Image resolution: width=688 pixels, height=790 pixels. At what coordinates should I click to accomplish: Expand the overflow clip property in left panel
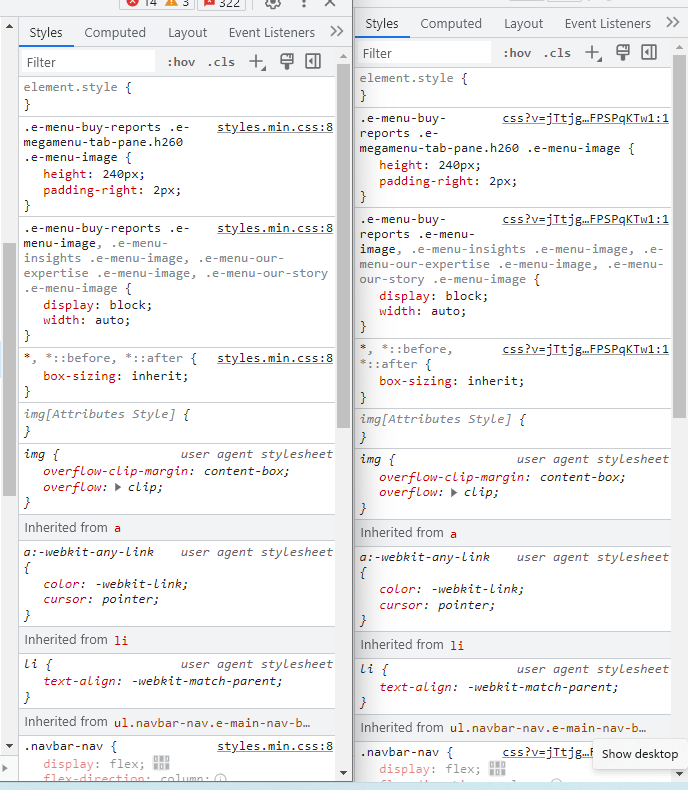[x=119, y=488]
